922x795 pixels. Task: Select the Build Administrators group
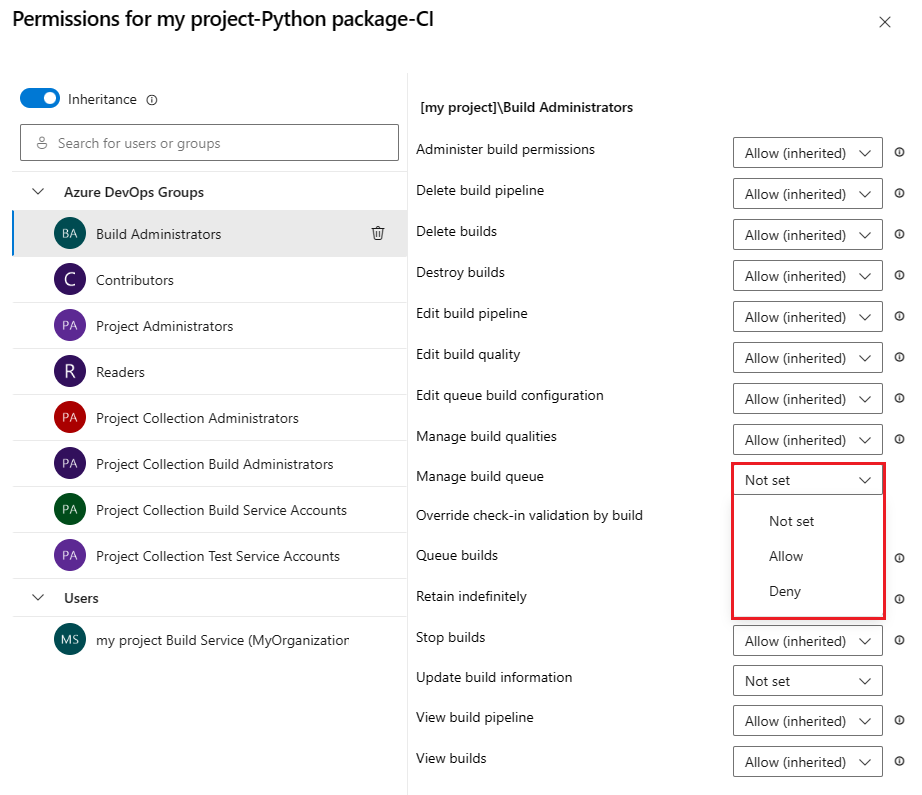click(209, 233)
